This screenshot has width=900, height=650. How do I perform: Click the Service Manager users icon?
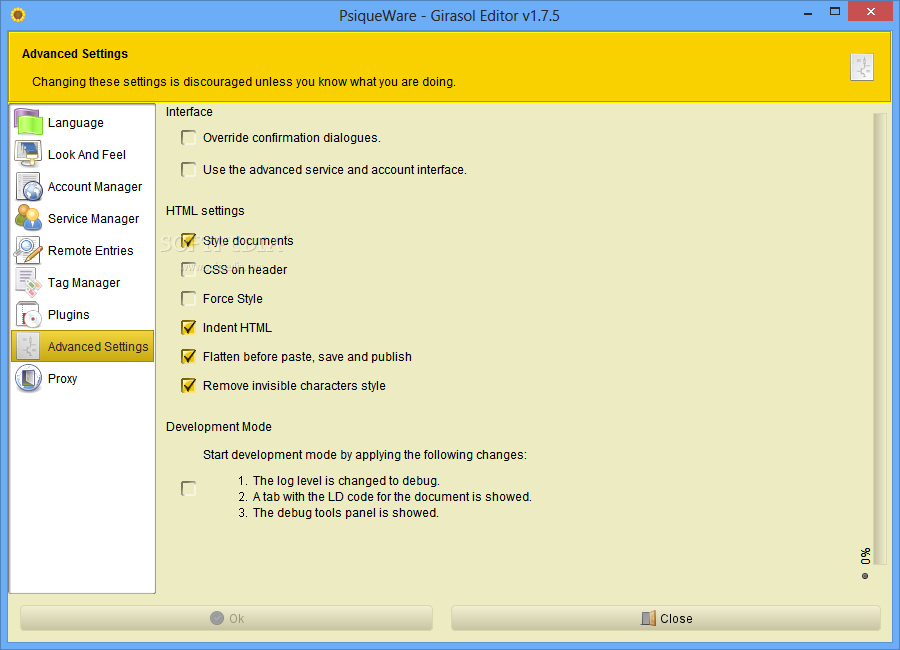28,218
